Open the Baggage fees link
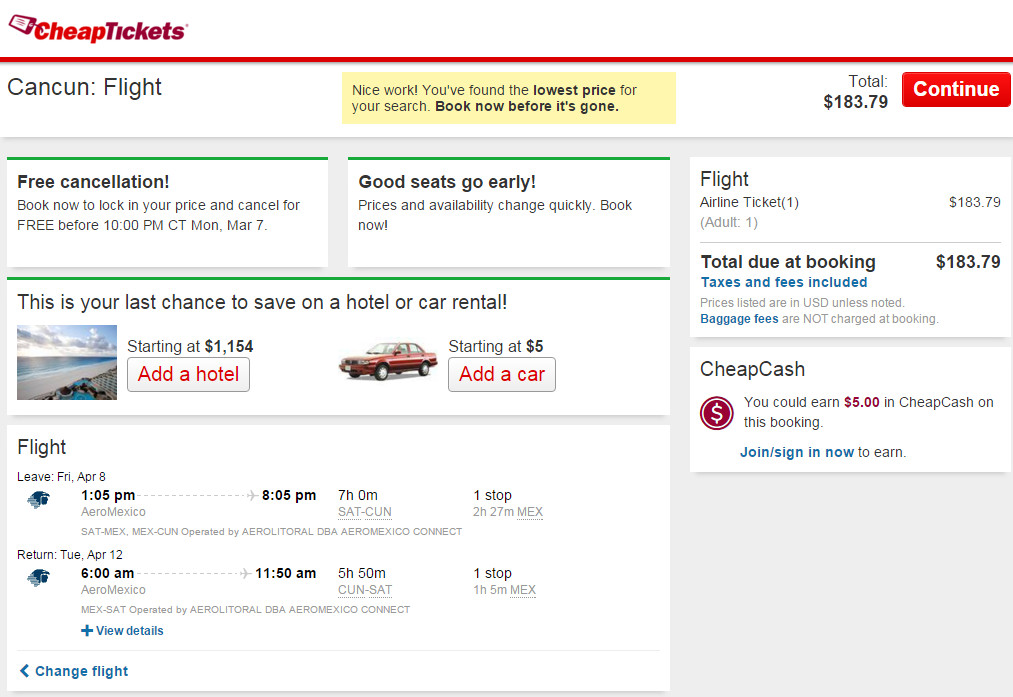 (x=739, y=319)
